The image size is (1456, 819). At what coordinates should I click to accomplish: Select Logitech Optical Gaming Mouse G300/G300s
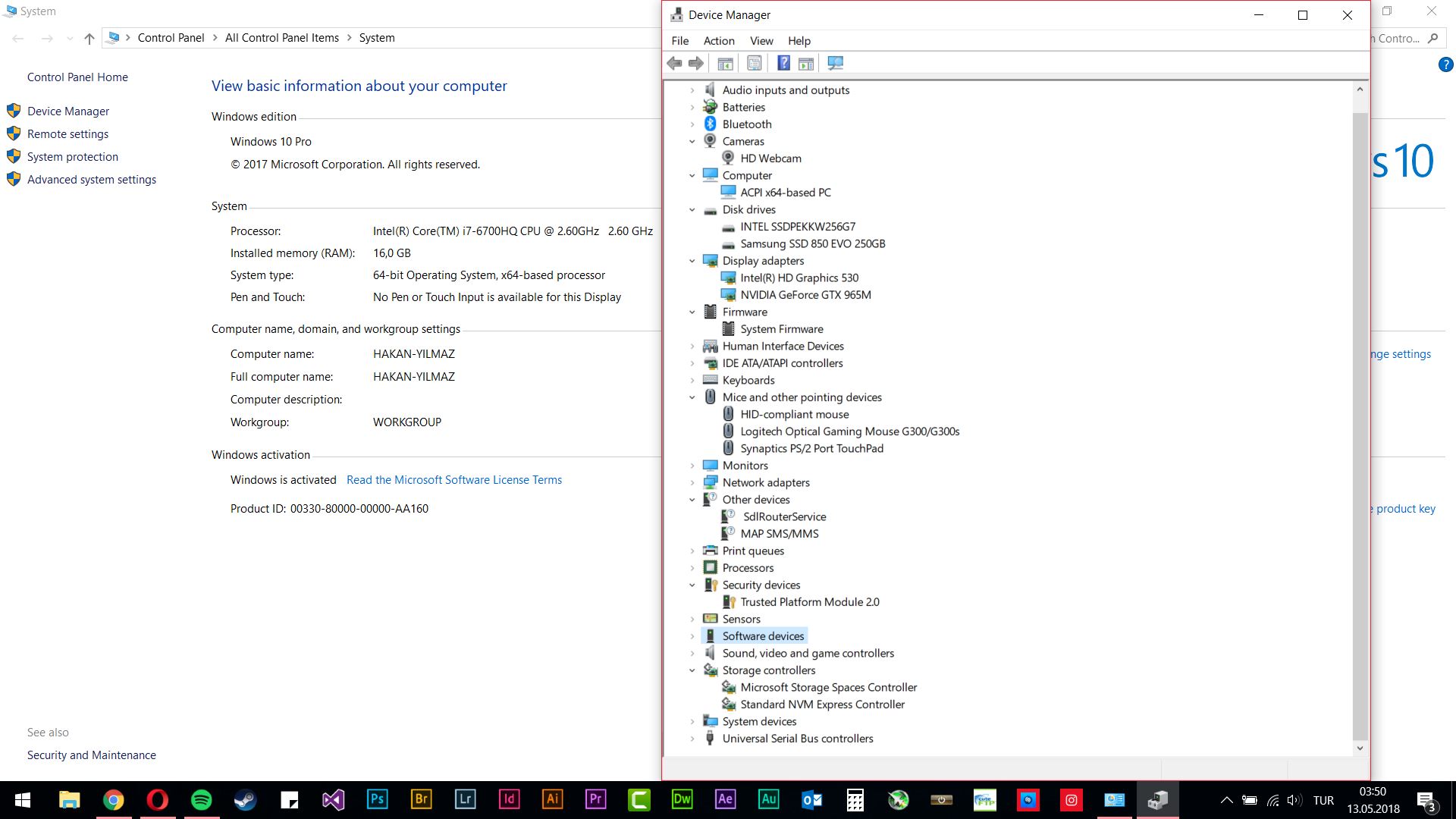[850, 431]
